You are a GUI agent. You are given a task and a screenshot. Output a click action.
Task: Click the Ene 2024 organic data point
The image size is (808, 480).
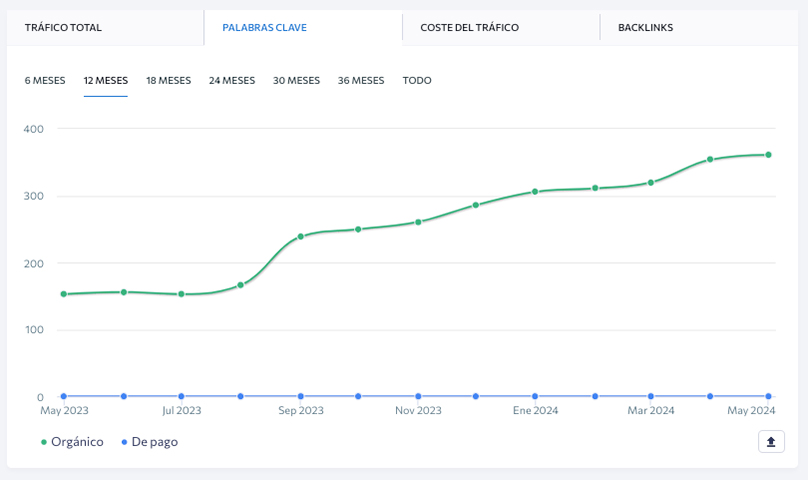535,191
